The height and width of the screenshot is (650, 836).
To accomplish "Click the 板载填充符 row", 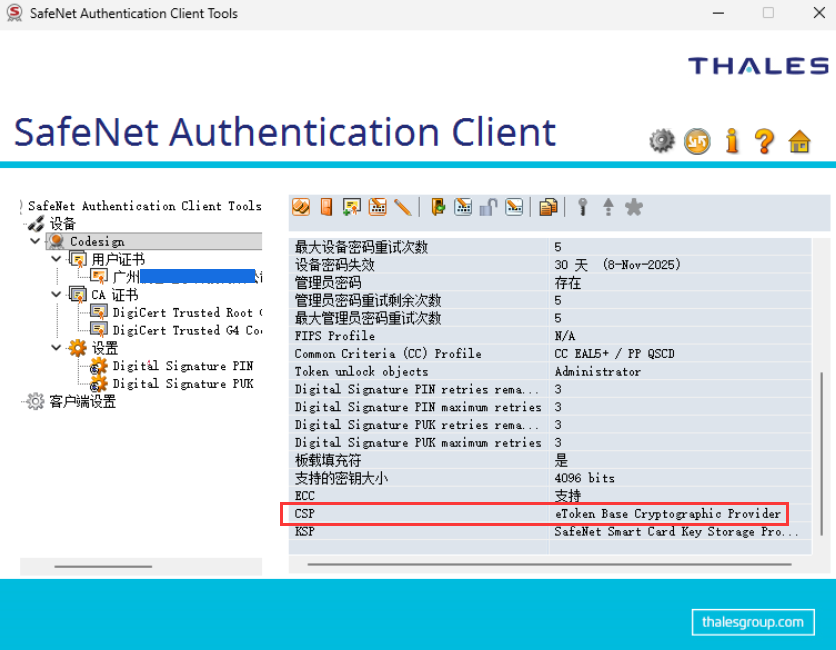I will (550, 460).
